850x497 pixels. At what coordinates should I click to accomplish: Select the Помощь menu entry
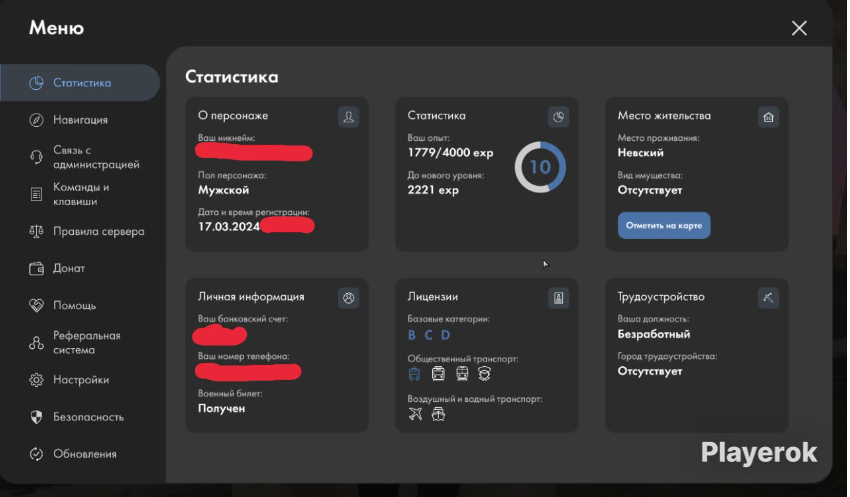74,306
